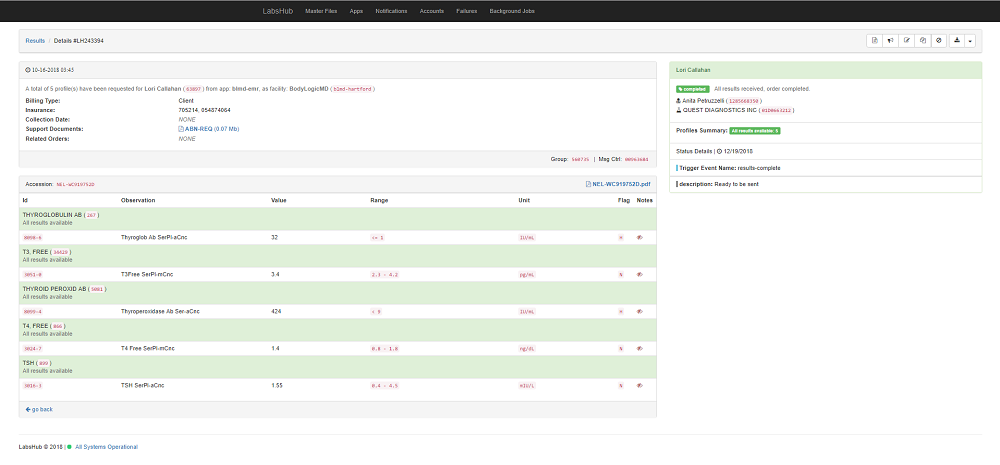Toggle notes eye for T3Free SerPl-mCnc row
Viewport: 1000px width, 465px height.
(x=641, y=274)
